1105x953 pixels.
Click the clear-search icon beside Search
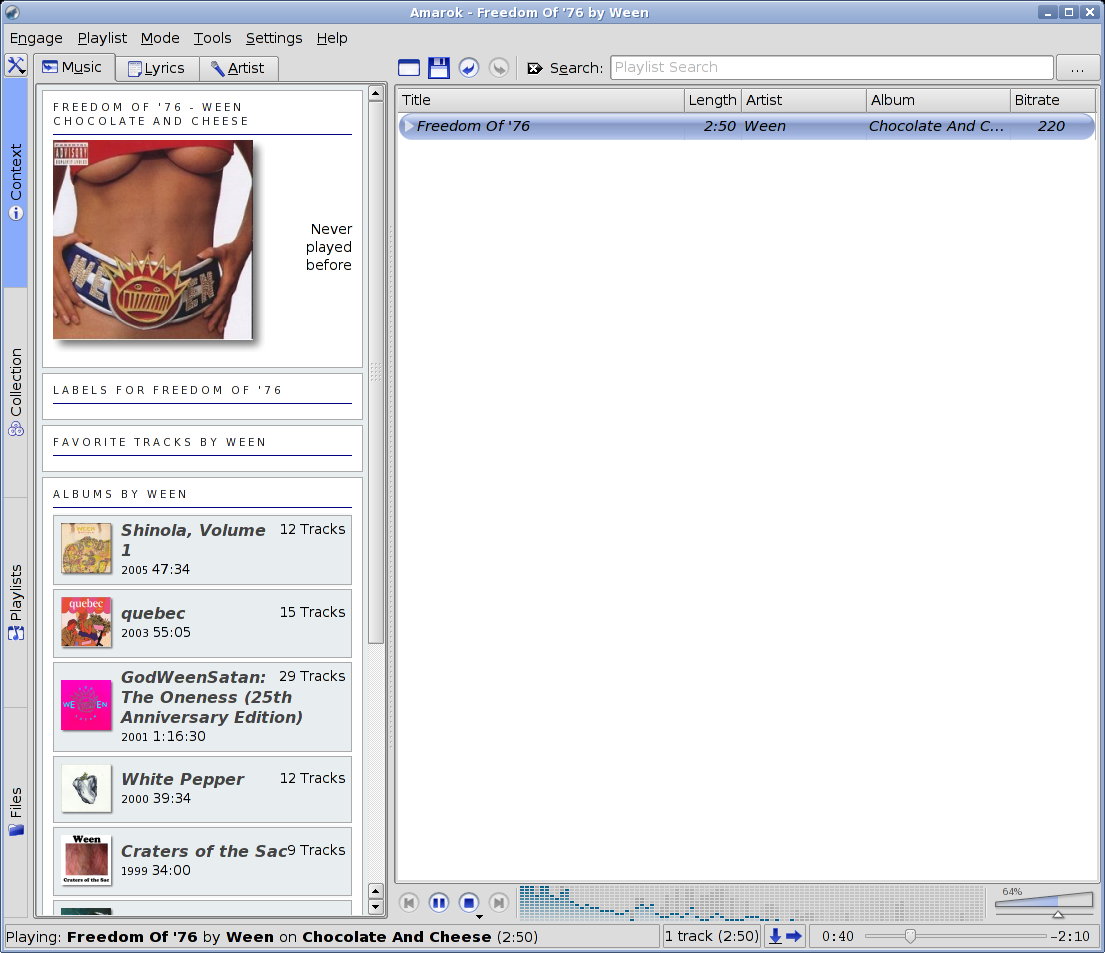tap(535, 68)
